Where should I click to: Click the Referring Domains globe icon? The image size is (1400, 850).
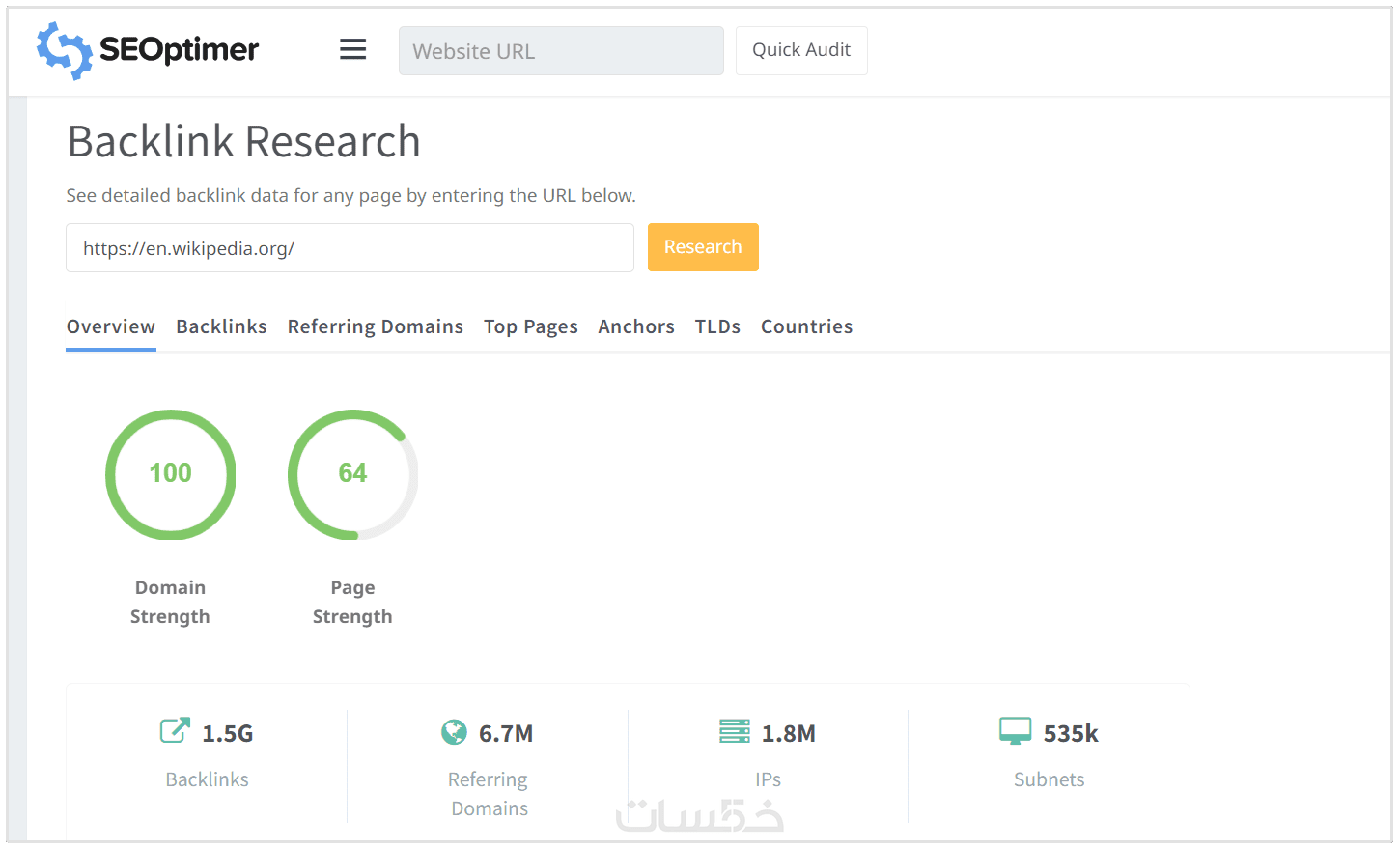(x=454, y=732)
